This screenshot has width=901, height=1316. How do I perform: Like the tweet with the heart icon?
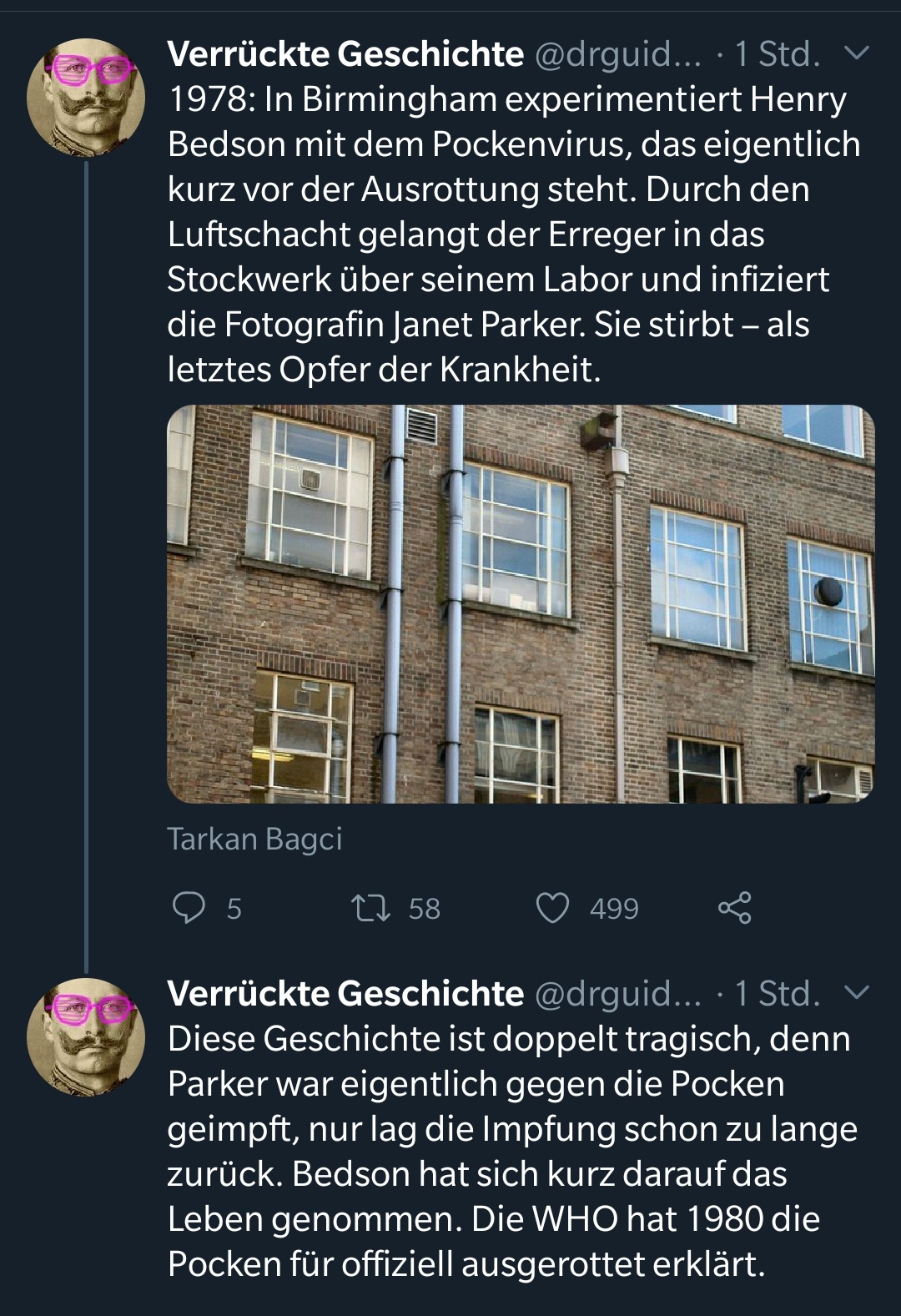click(x=552, y=908)
